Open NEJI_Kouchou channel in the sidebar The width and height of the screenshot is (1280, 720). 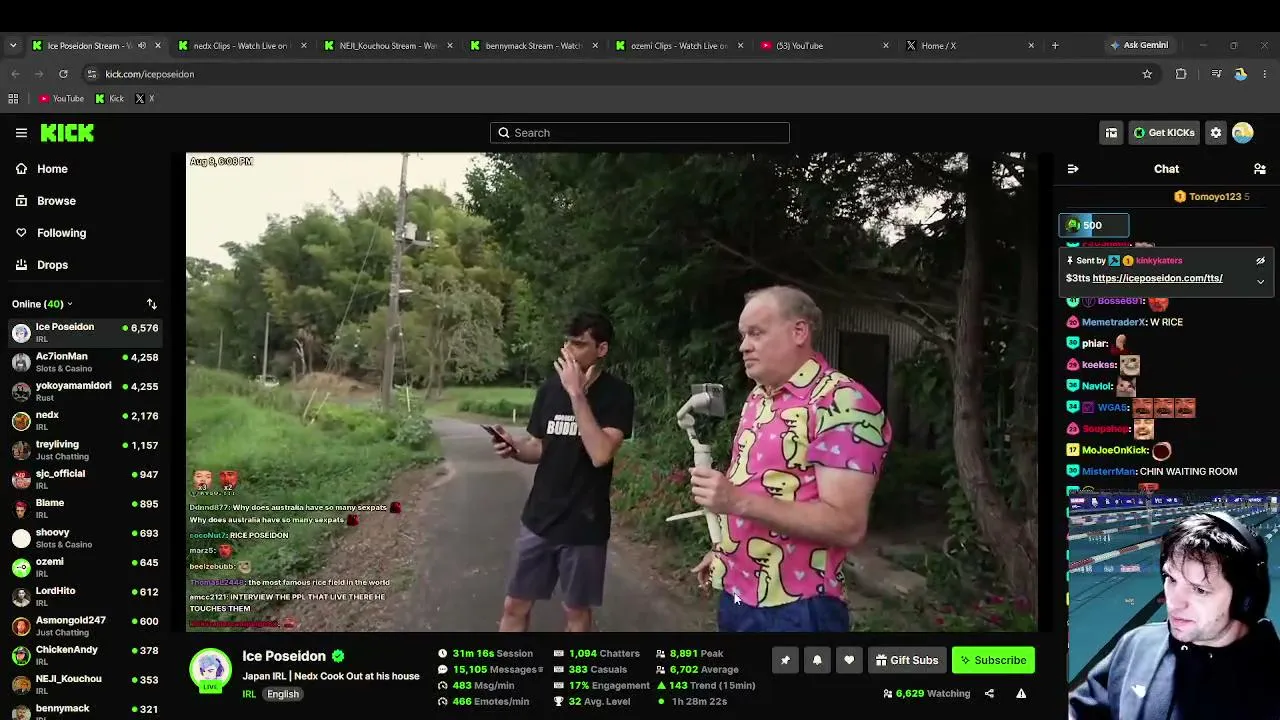point(85,685)
